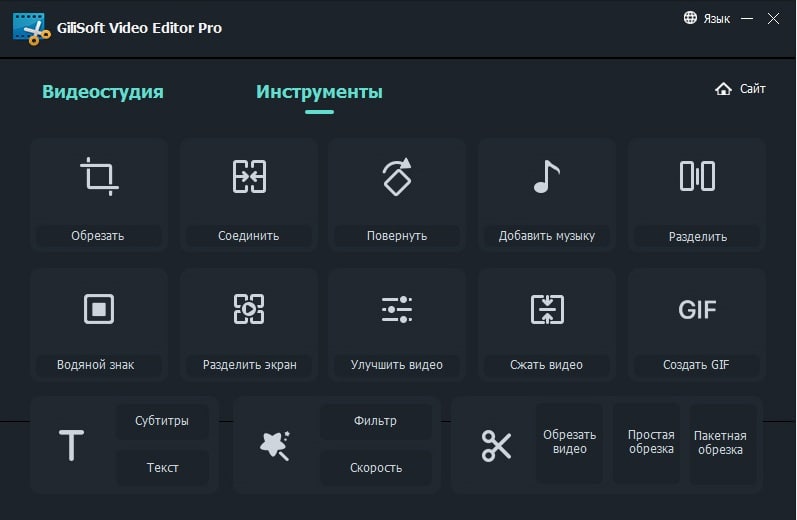Screen dimensions: 797x520
Task: Switch to the Видеостудия tab
Action: [x=103, y=92]
